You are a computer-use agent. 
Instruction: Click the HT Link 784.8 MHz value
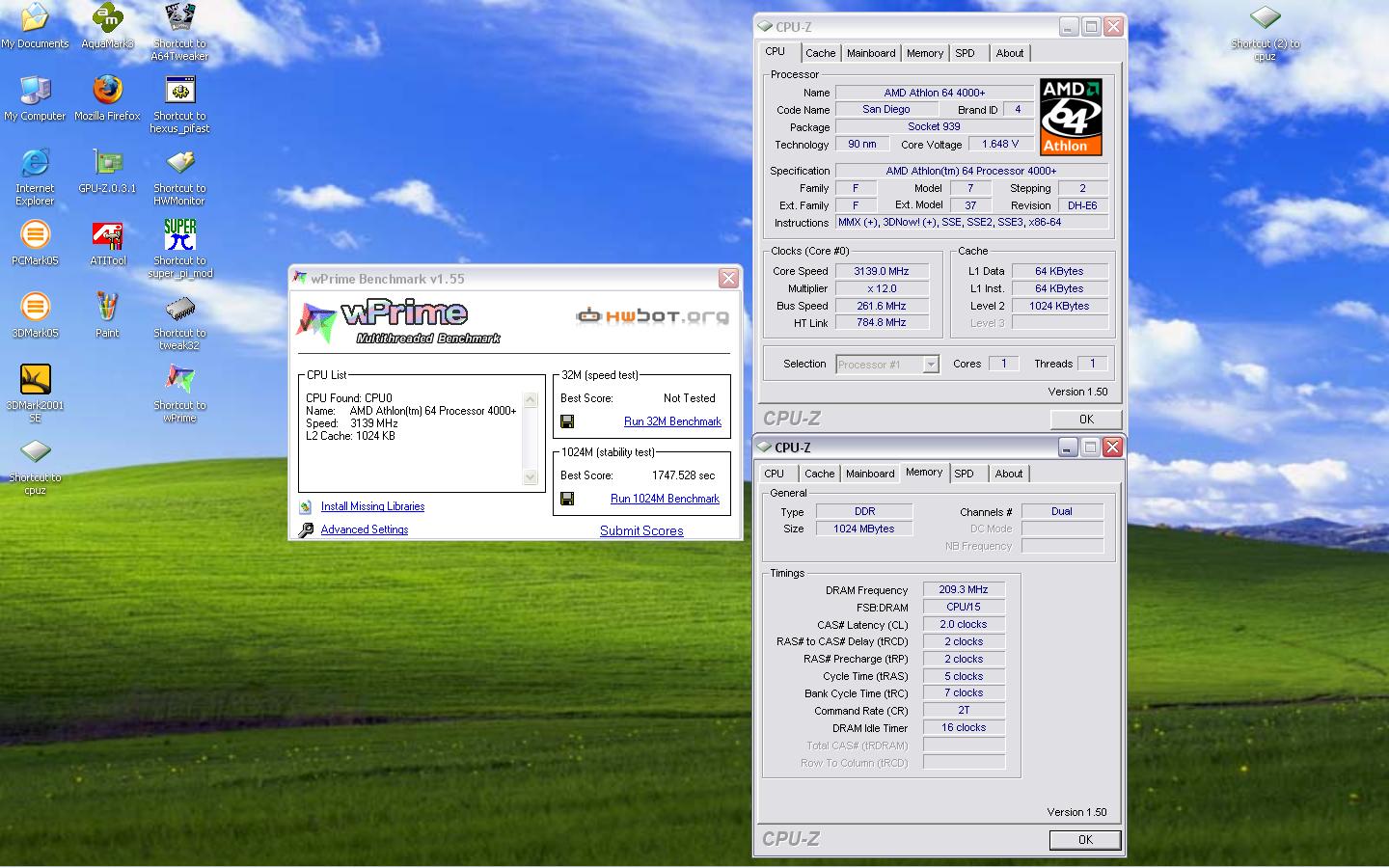coord(882,322)
